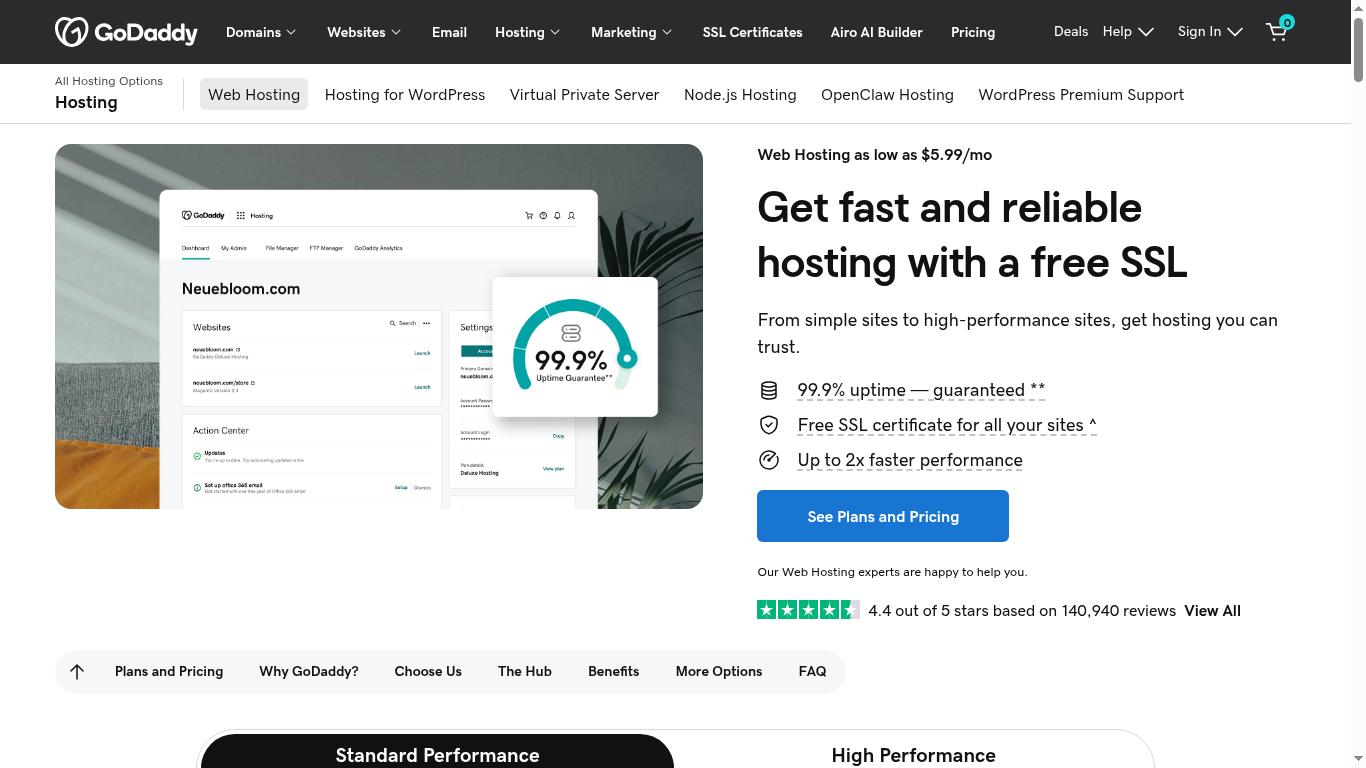
Task: Jump to Benefits section
Action: [x=614, y=671]
